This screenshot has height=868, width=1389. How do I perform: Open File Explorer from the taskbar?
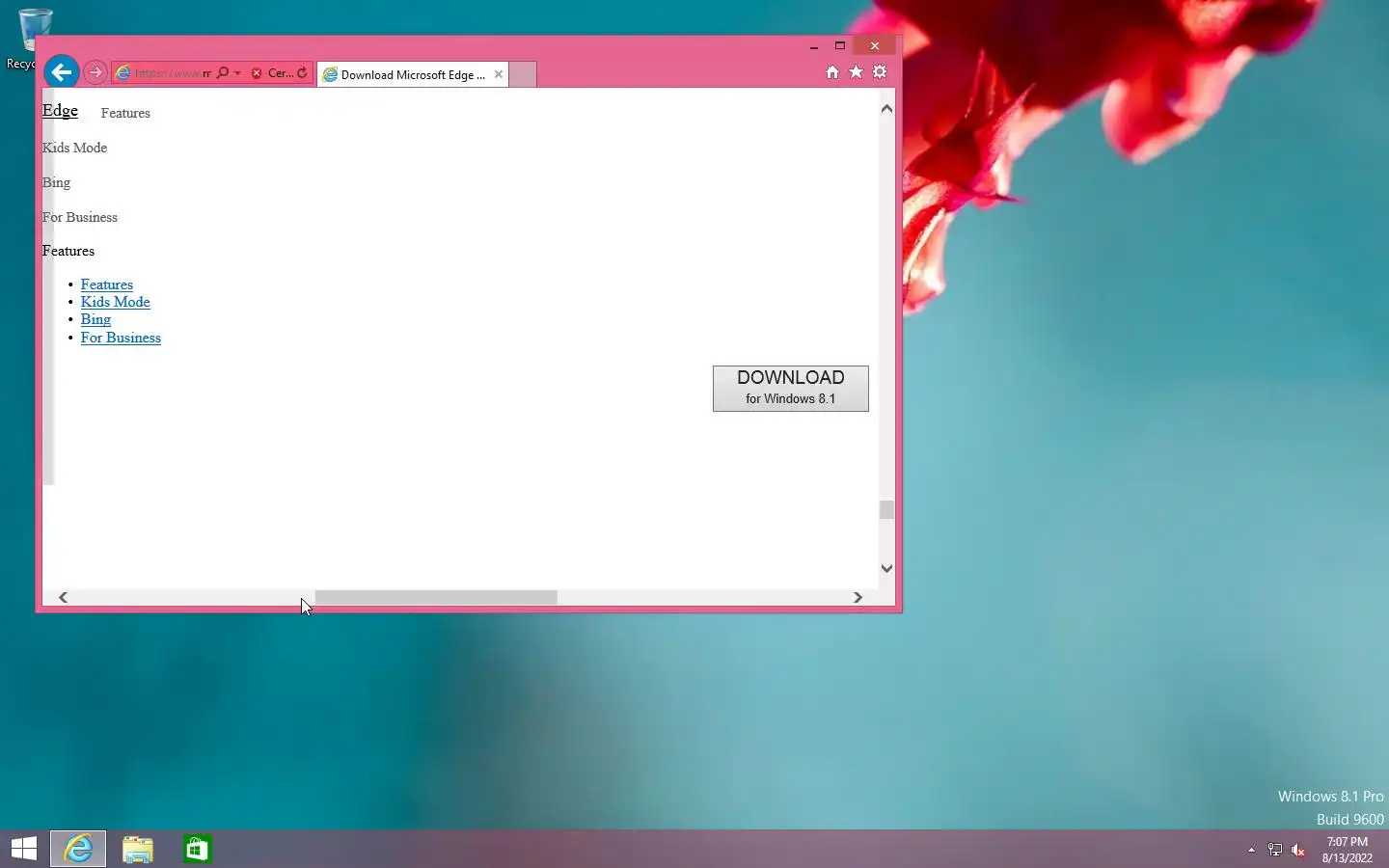pos(138,849)
